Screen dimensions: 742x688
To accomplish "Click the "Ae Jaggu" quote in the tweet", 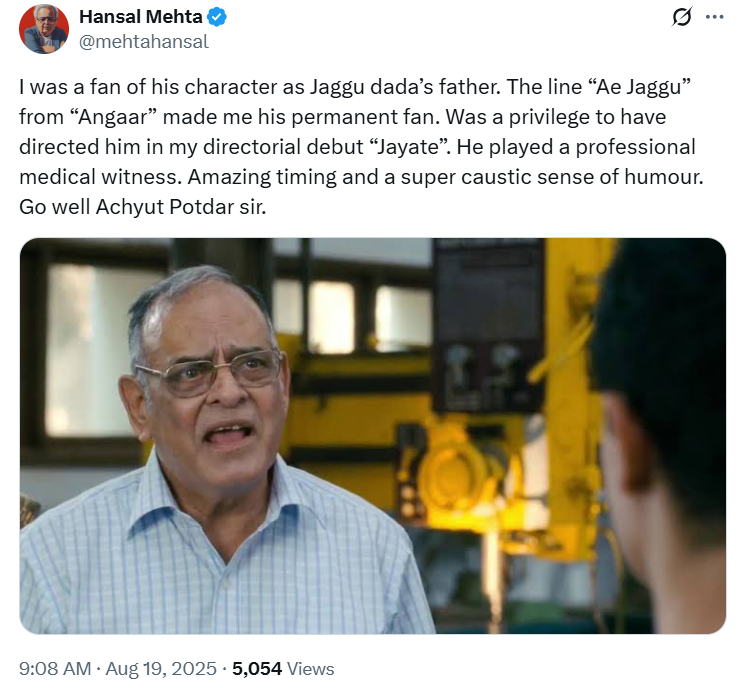I will (x=634, y=87).
